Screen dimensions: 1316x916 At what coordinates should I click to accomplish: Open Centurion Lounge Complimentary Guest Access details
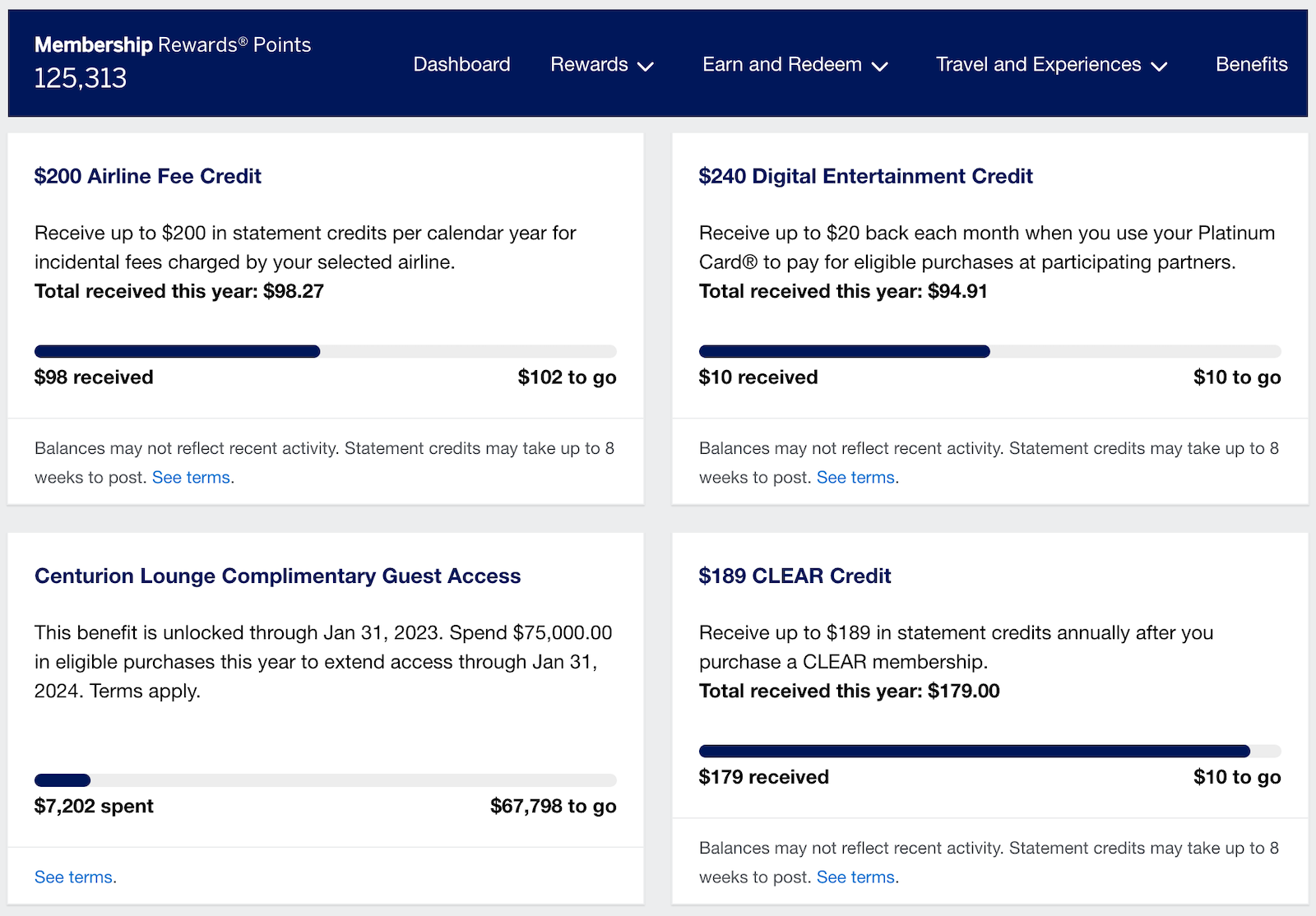[276, 576]
